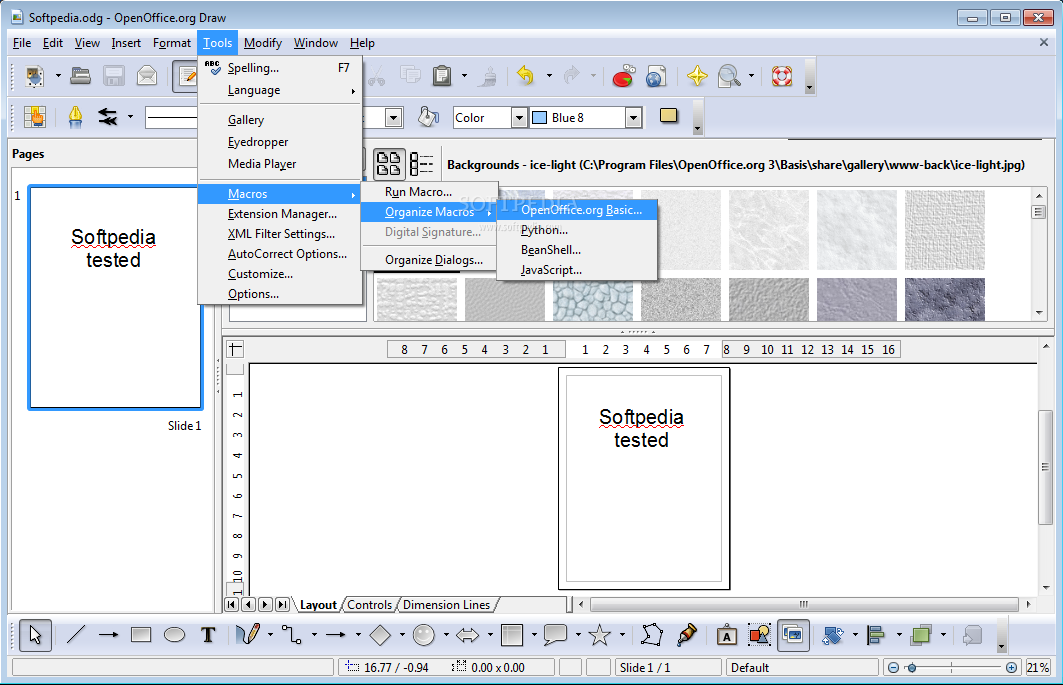Click the Zoom magnifier icon
Viewport: 1063px width, 685px height.
729,75
